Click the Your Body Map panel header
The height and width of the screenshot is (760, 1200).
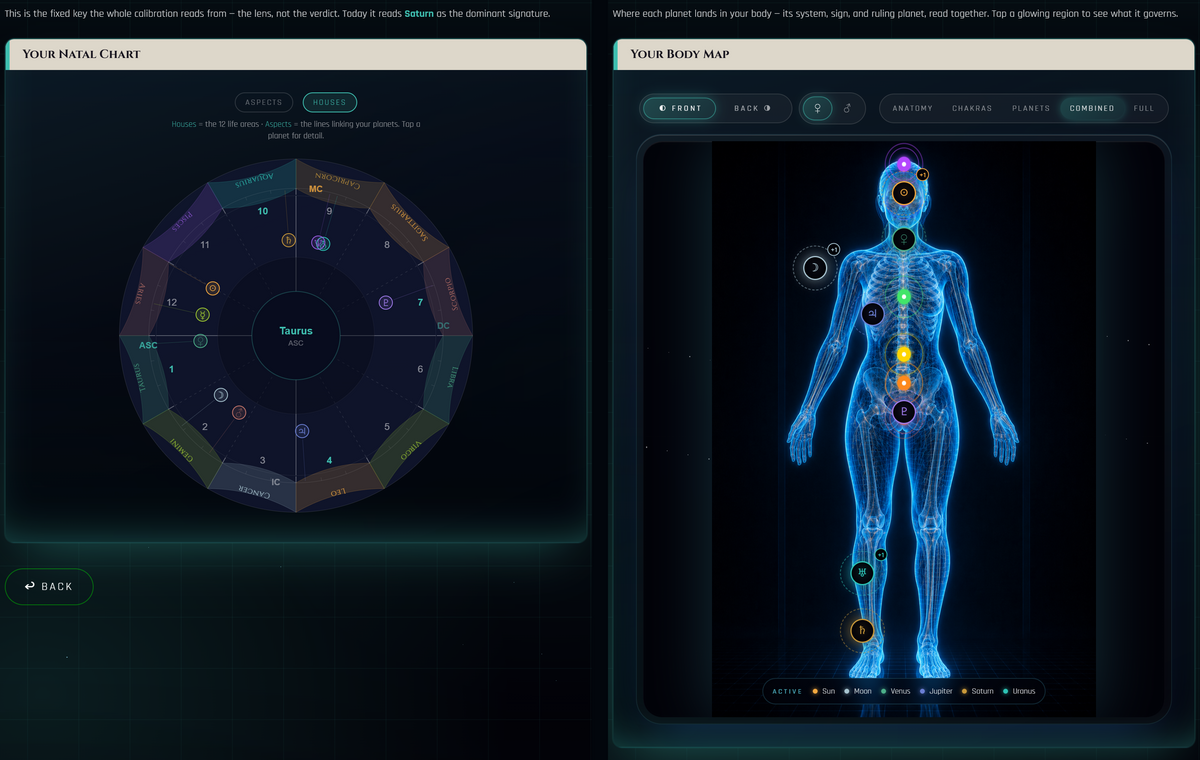click(904, 54)
